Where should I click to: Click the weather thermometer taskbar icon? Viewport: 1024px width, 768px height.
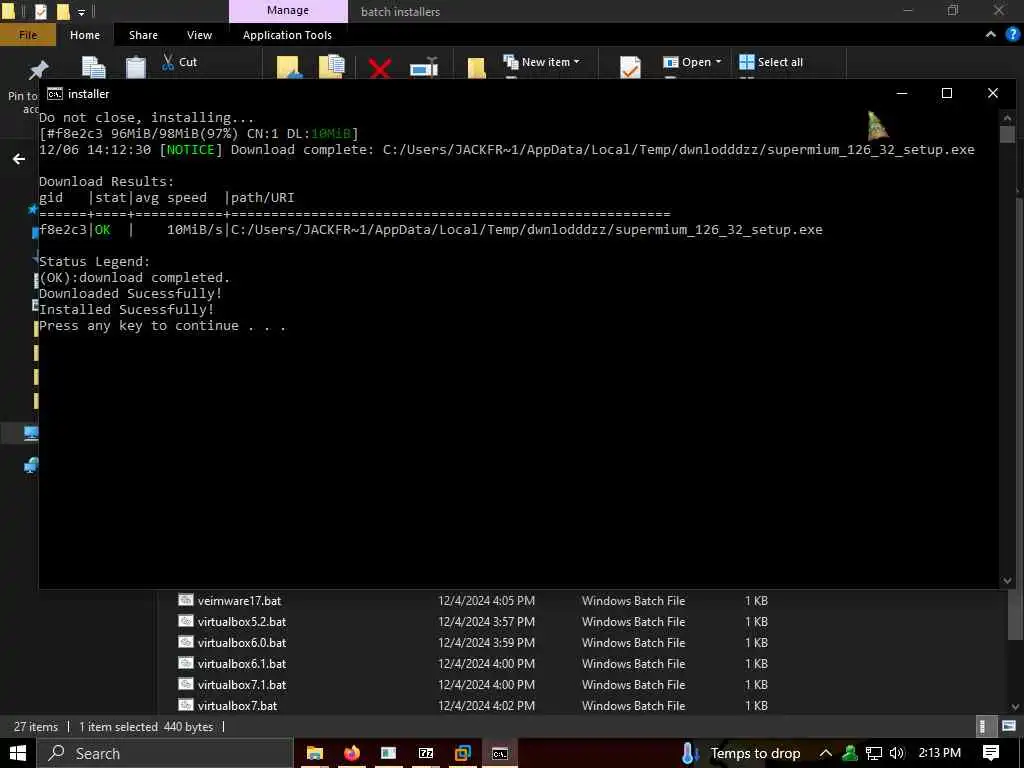pos(690,753)
